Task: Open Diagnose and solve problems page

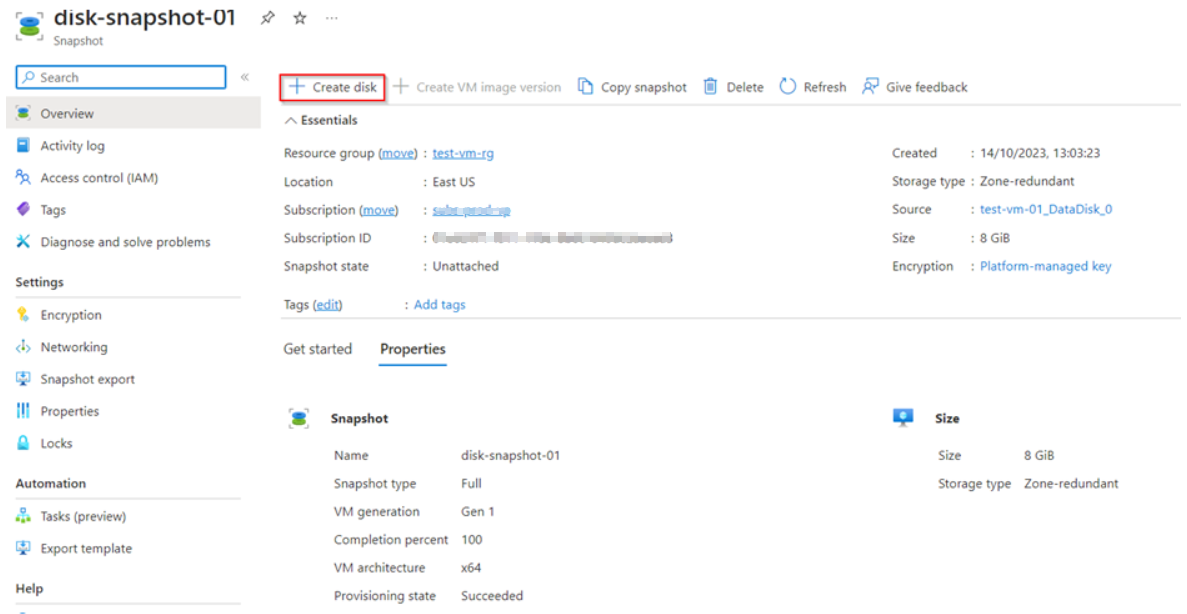Action: point(126,242)
